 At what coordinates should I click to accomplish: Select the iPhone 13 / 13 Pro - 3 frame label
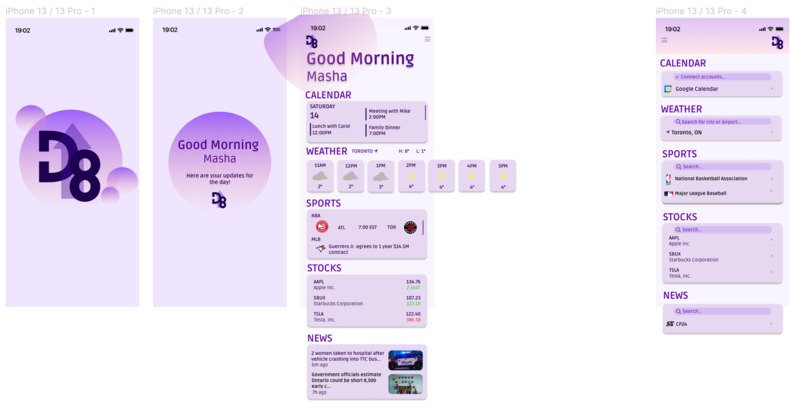345,11
